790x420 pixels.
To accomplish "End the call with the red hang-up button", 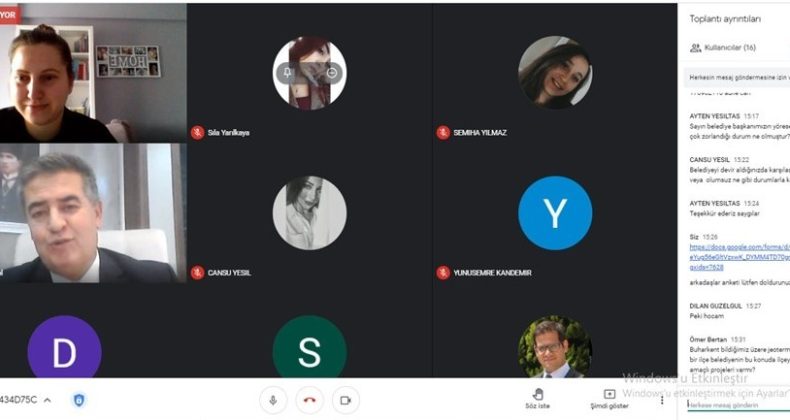I will pyautogui.click(x=309, y=400).
